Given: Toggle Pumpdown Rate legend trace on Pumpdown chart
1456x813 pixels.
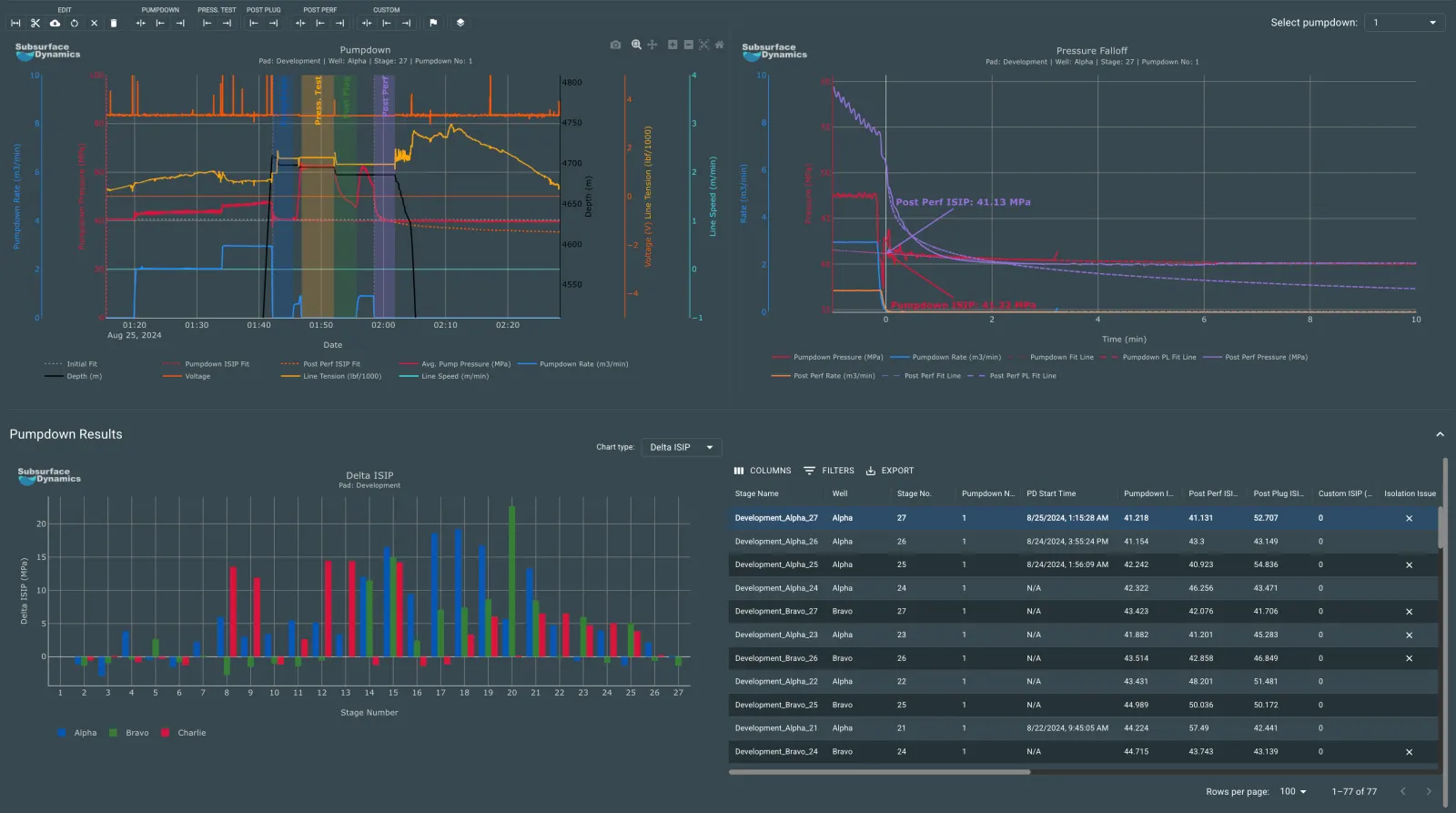Looking at the screenshot, I should pyautogui.click(x=573, y=364).
